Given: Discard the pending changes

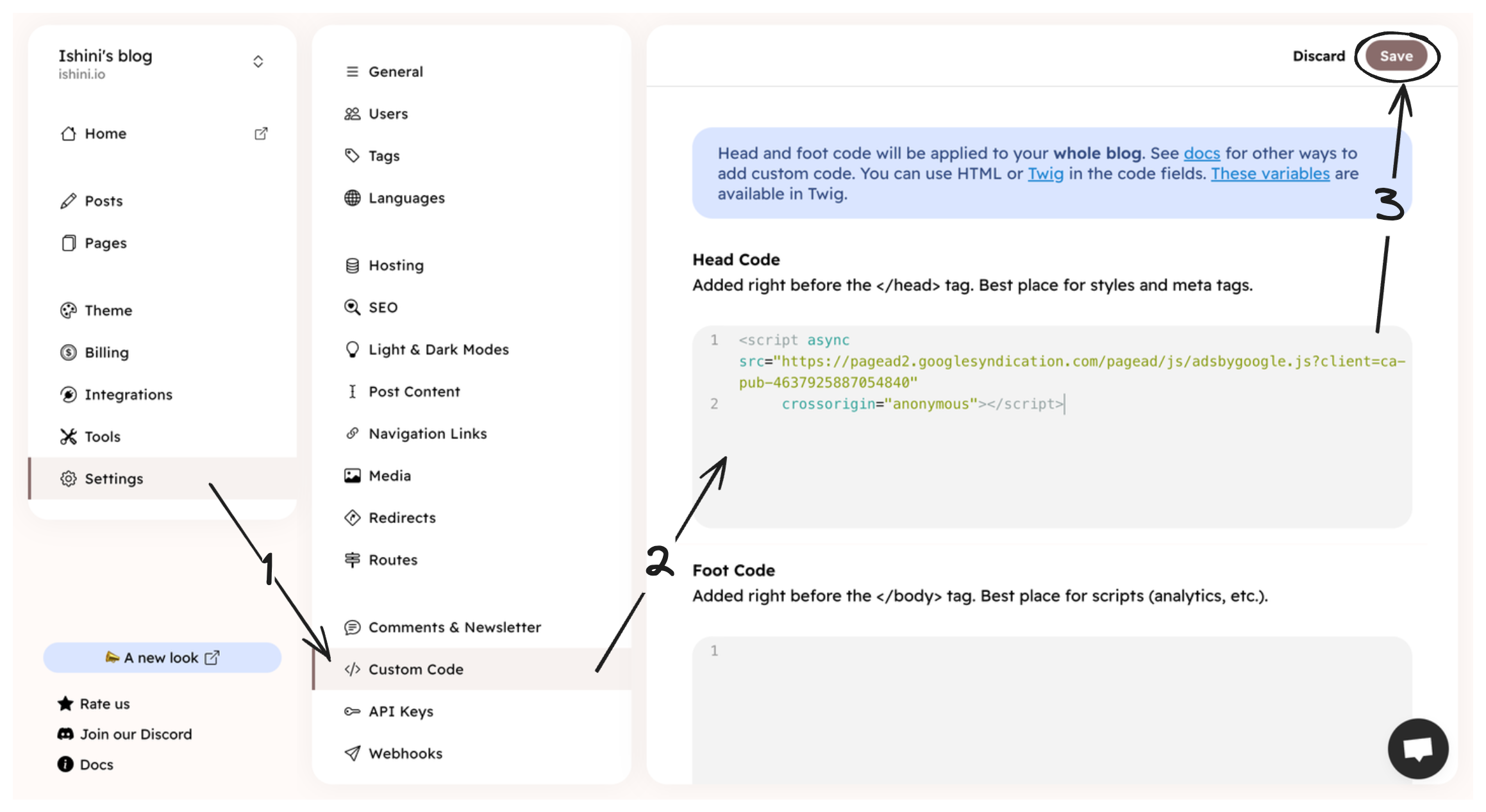Looking at the screenshot, I should point(1318,56).
